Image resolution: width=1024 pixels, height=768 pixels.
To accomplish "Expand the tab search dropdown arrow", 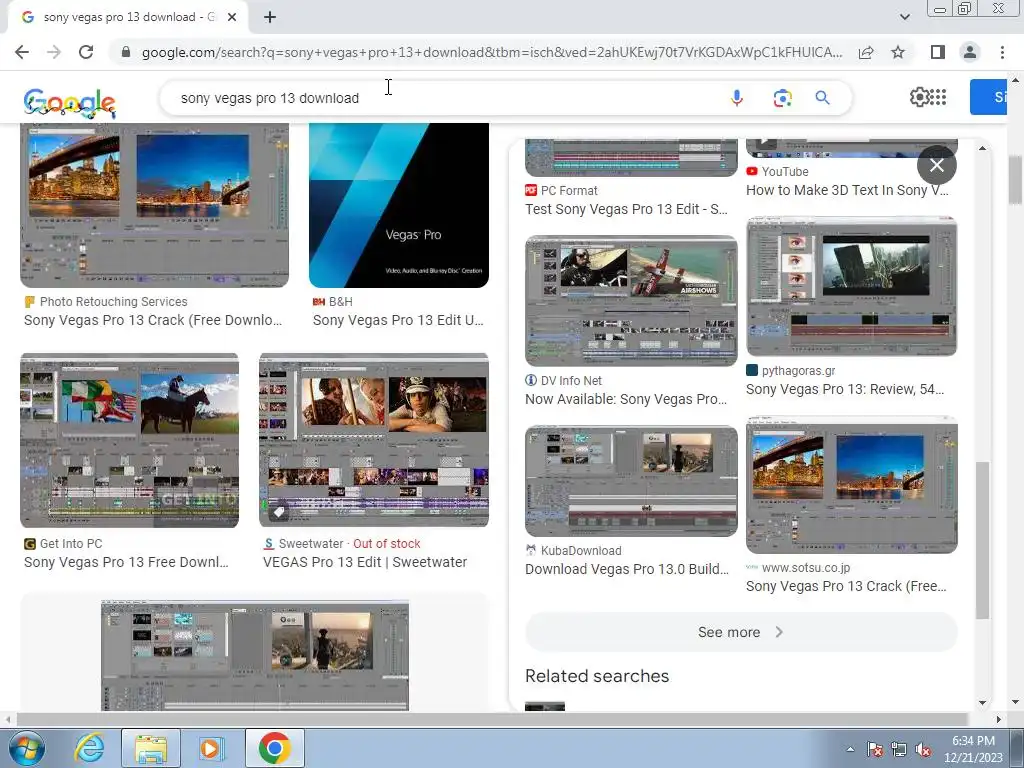I will (904, 17).
